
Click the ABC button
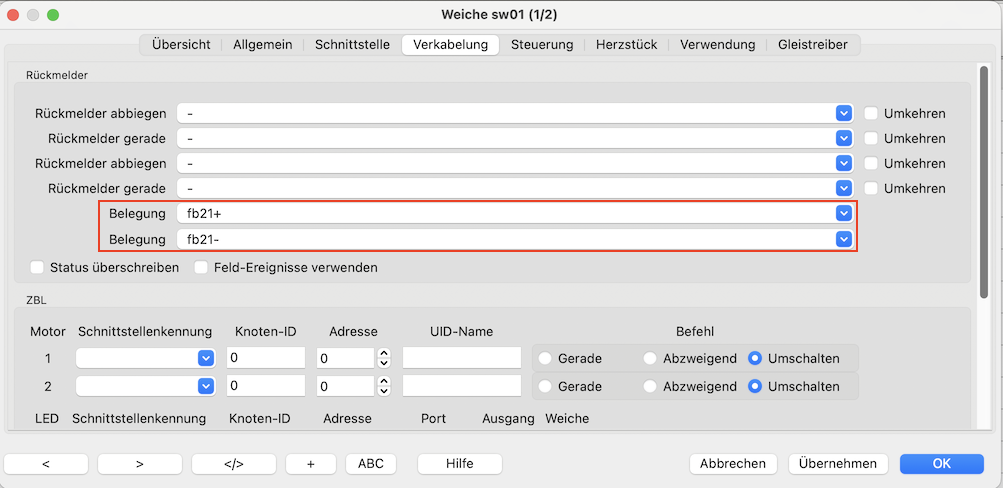click(371, 463)
